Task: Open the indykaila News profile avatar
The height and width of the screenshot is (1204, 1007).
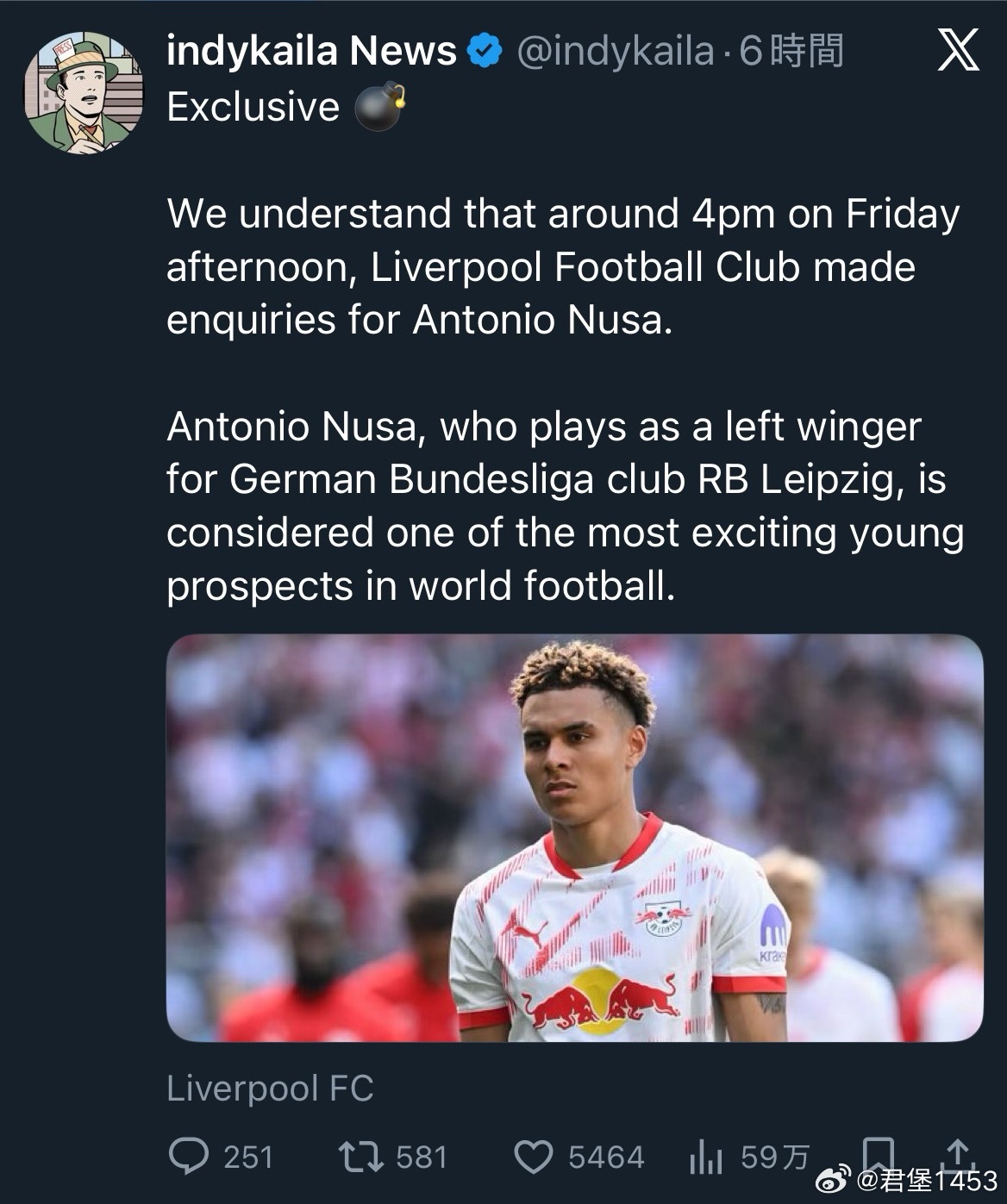Action: (84, 93)
